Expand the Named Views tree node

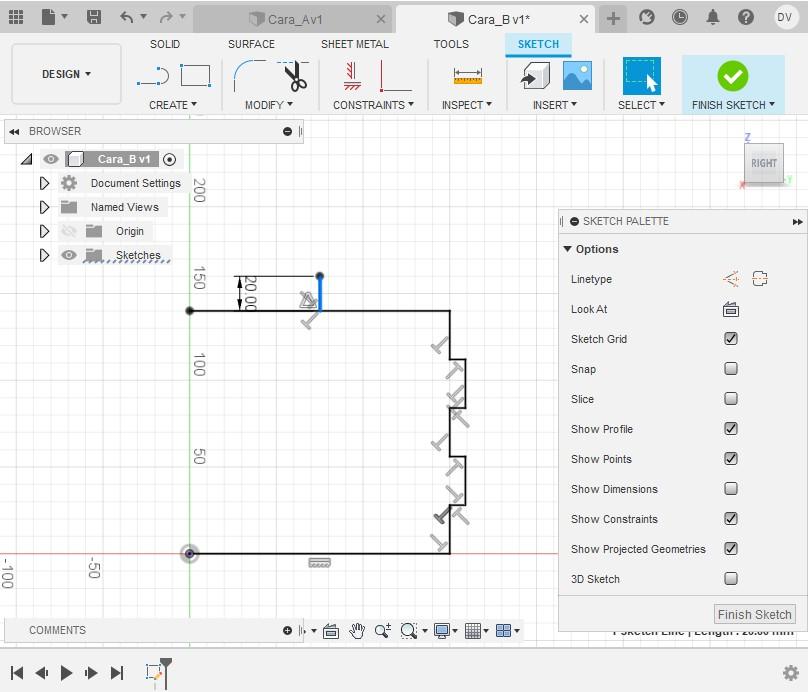click(44, 207)
